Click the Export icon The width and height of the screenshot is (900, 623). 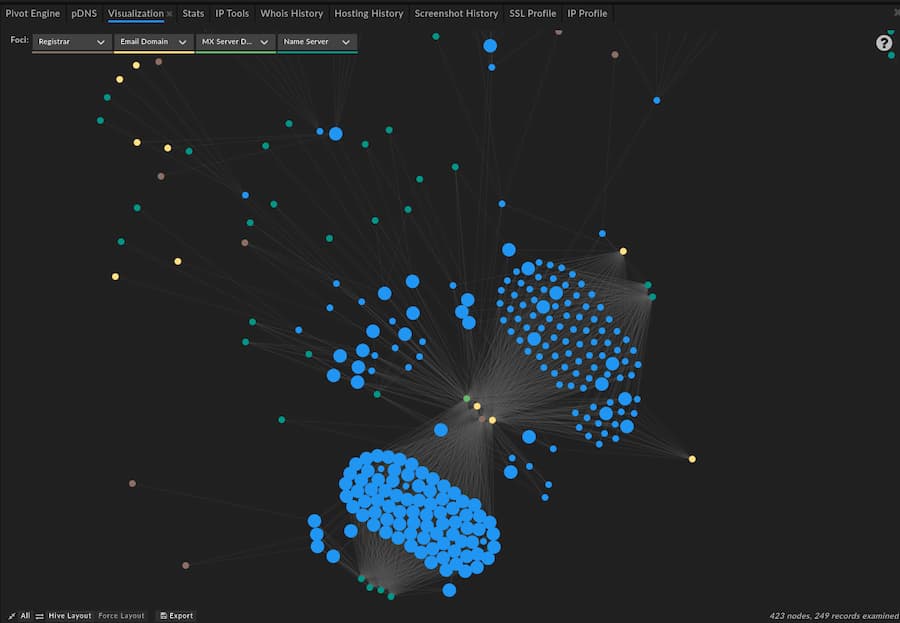[166, 615]
